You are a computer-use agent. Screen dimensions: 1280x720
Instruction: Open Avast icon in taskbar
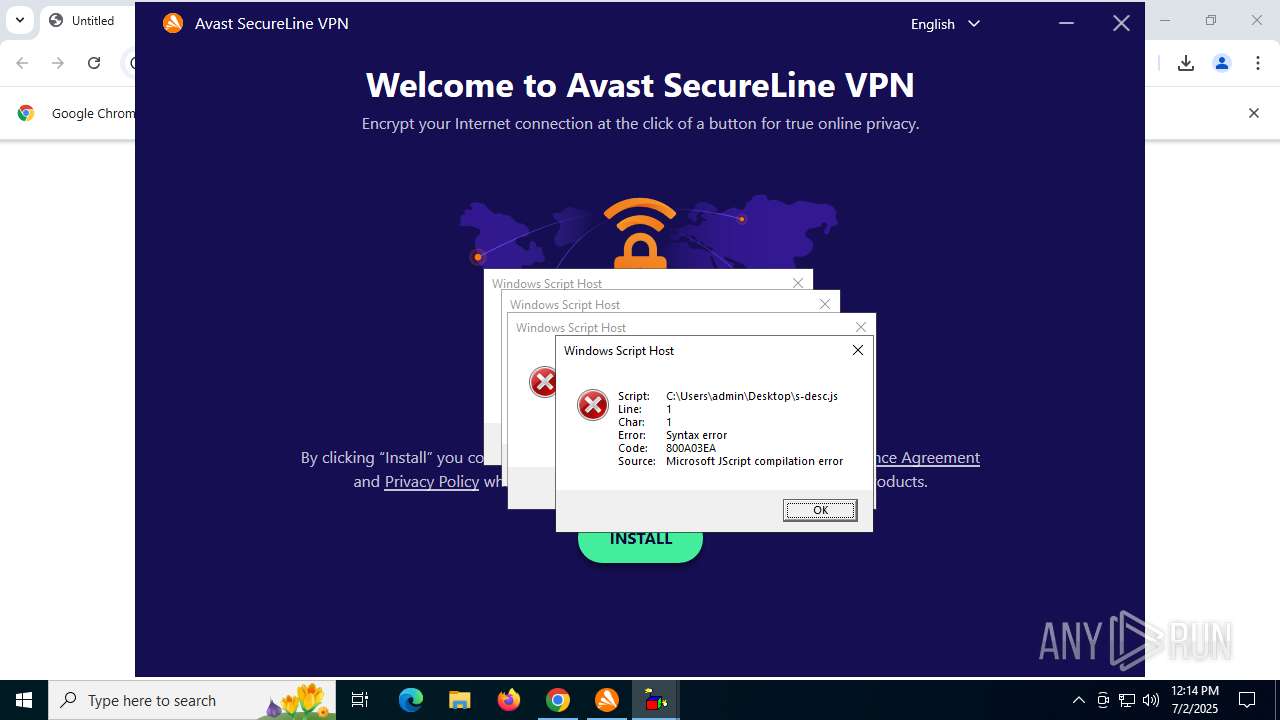coord(607,700)
